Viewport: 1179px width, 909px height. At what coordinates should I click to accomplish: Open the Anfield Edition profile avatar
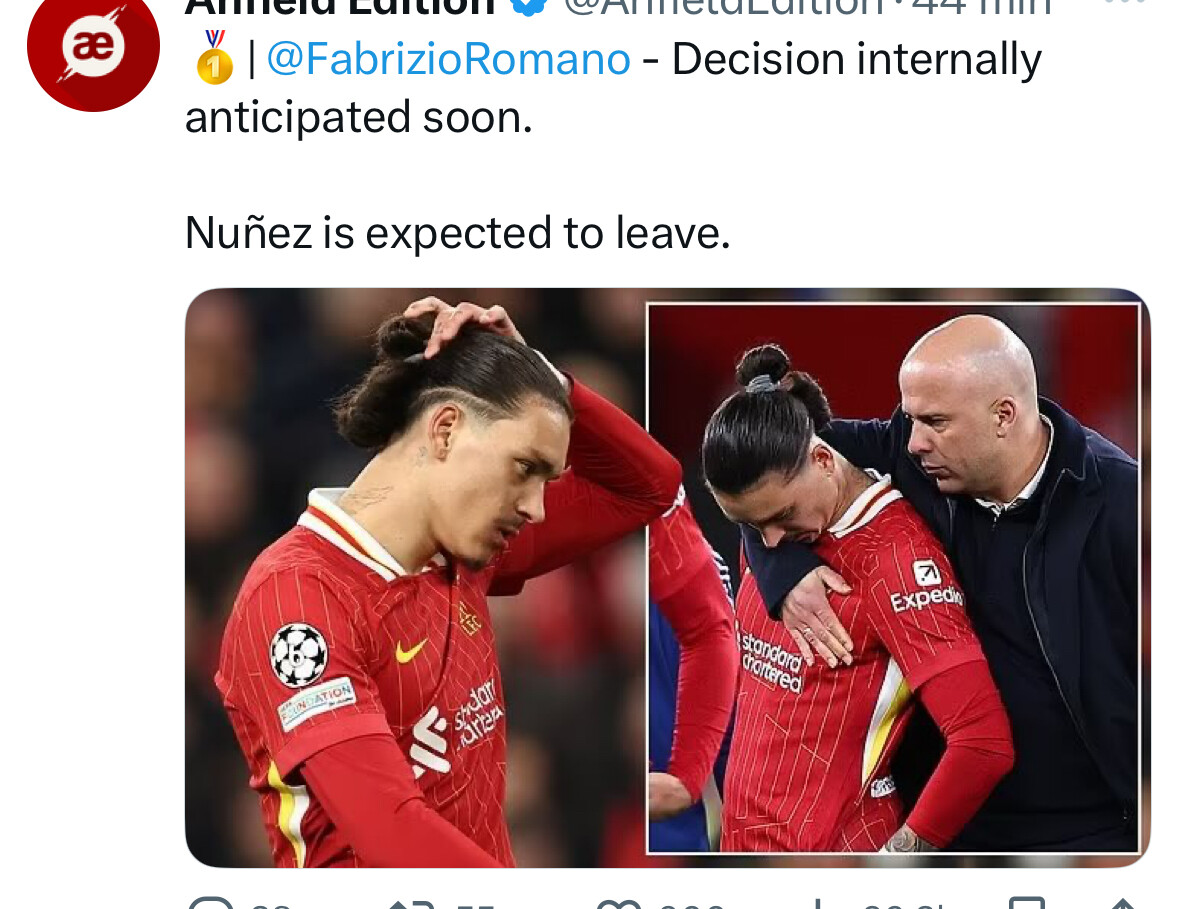coord(93,47)
